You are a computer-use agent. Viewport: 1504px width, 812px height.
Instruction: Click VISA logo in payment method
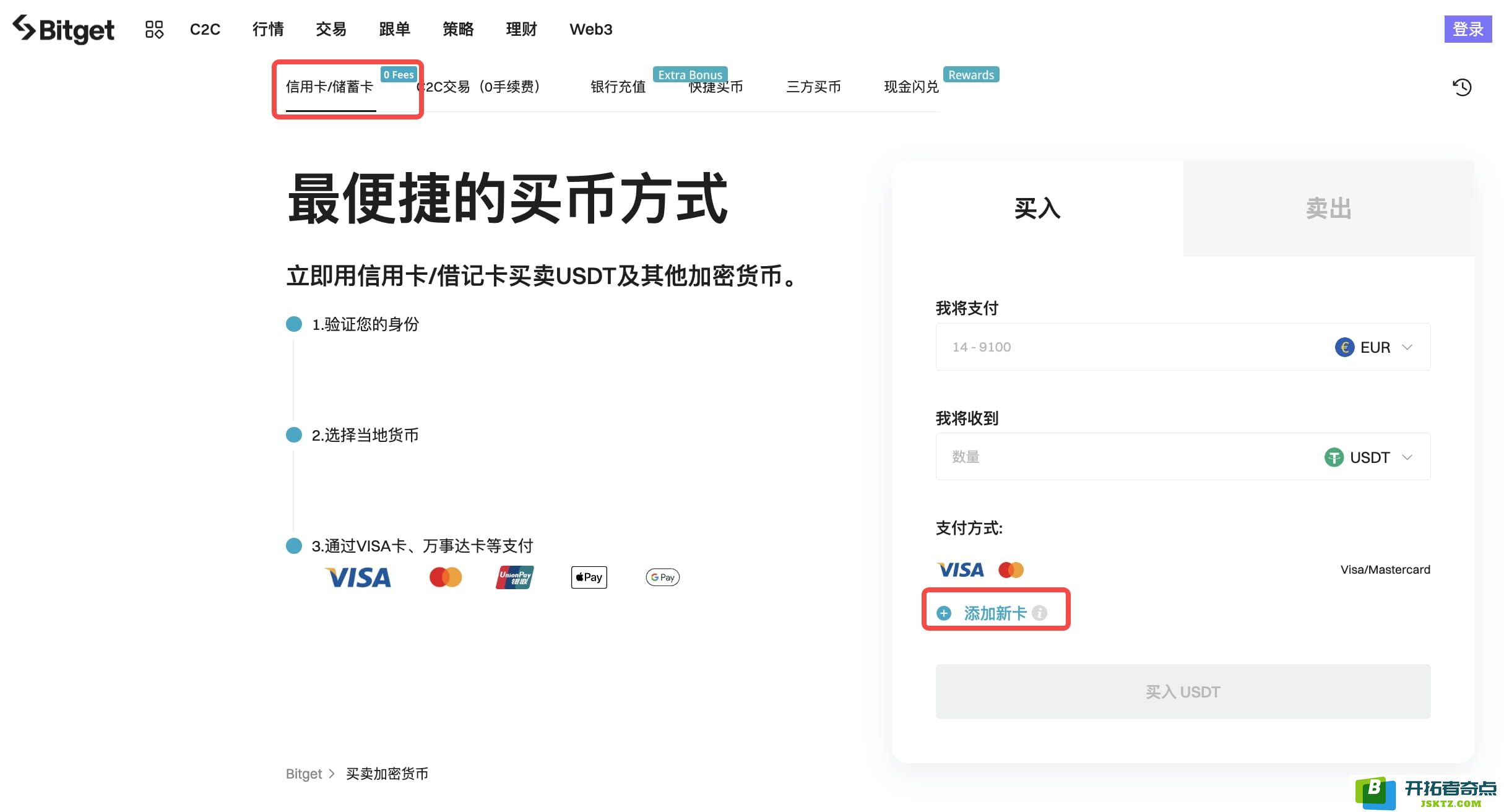(x=961, y=569)
